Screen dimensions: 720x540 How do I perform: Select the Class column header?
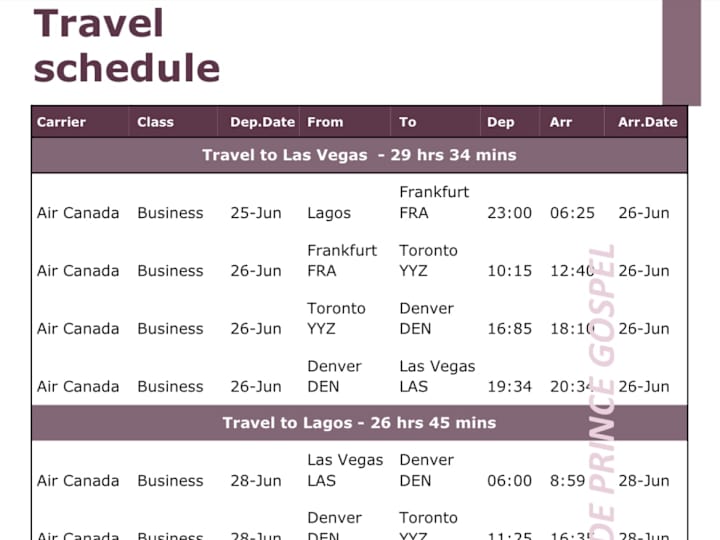click(x=155, y=122)
